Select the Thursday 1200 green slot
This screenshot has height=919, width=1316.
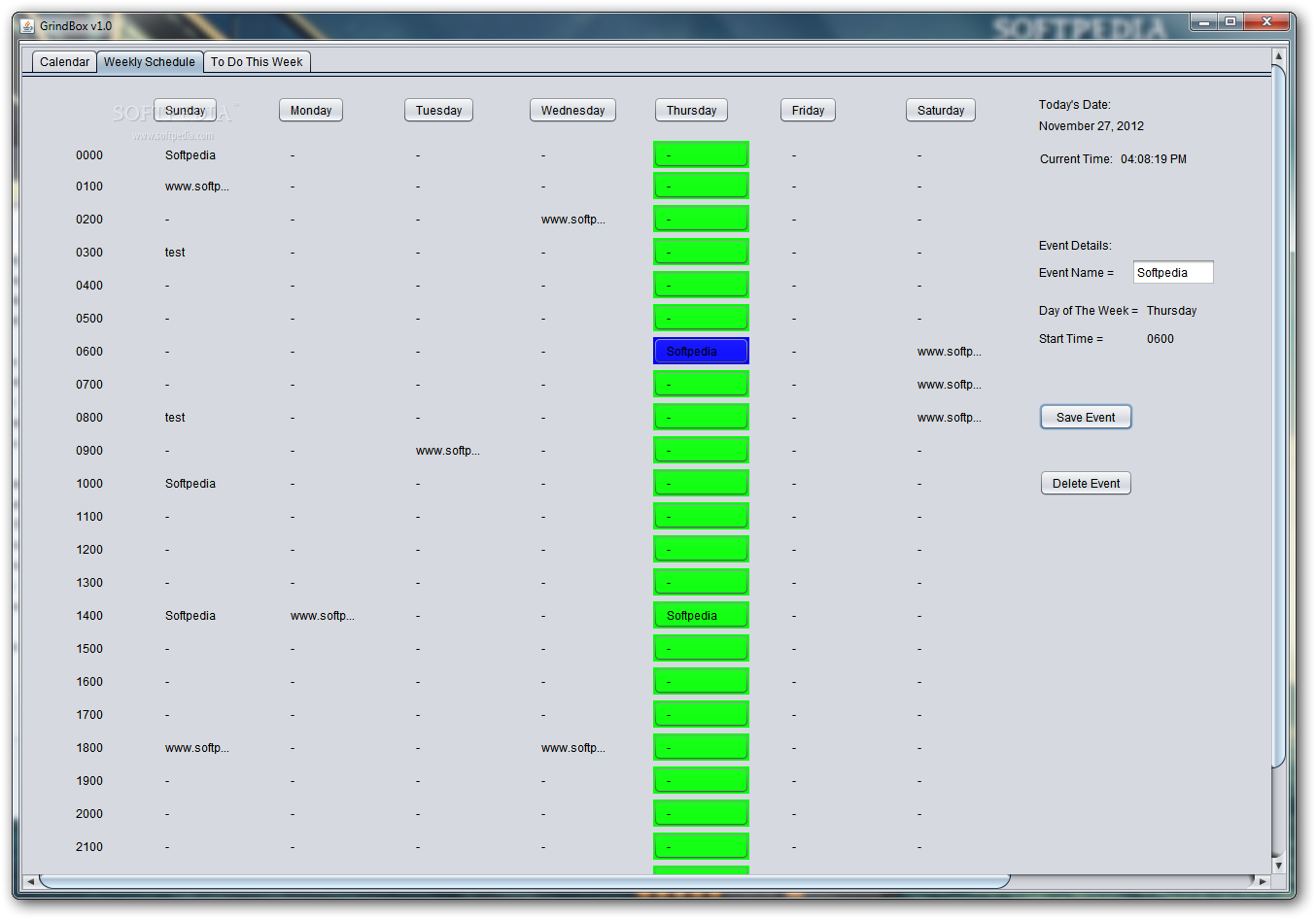pyautogui.click(x=701, y=550)
